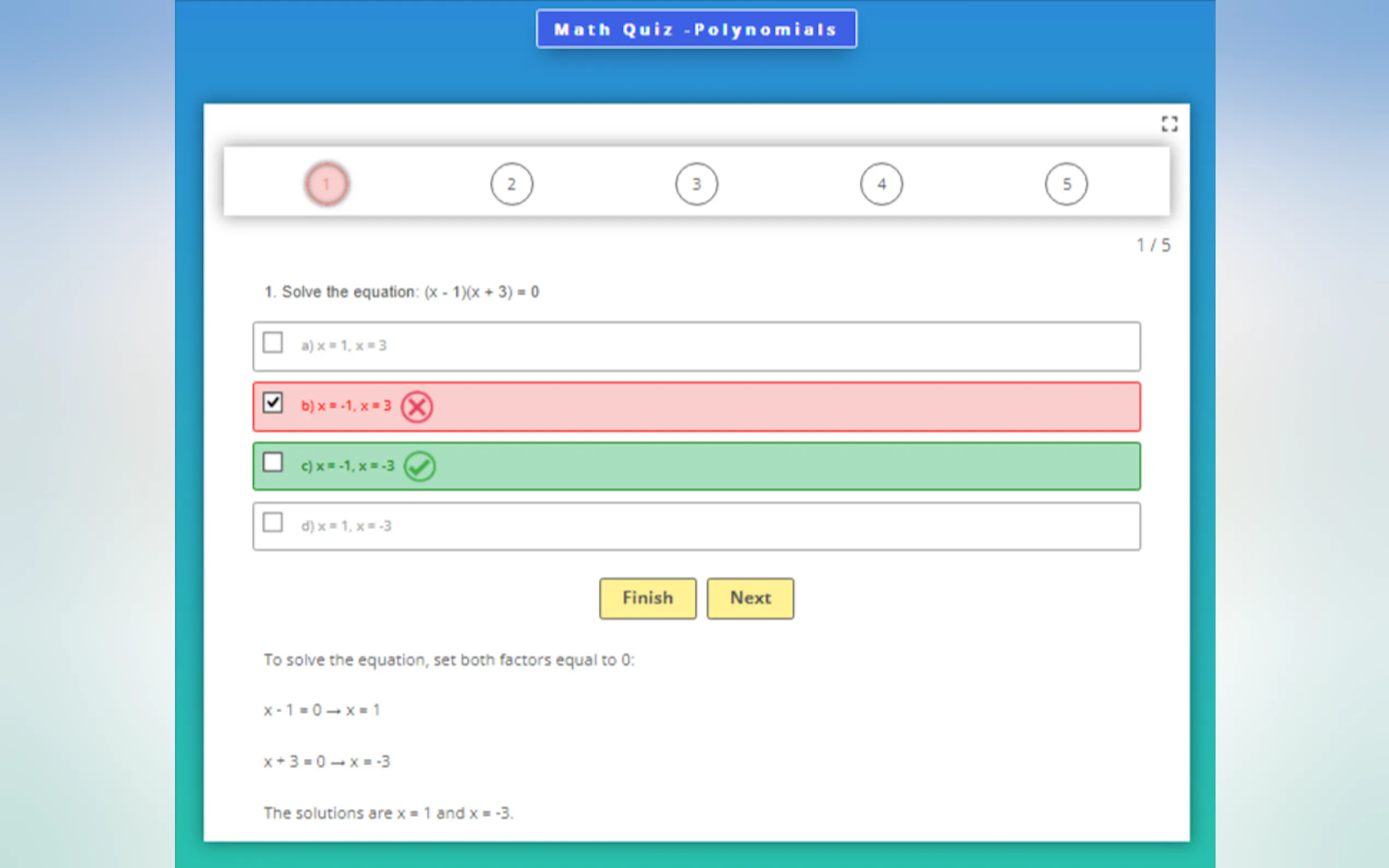Go to question 2 circle

click(x=511, y=184)
